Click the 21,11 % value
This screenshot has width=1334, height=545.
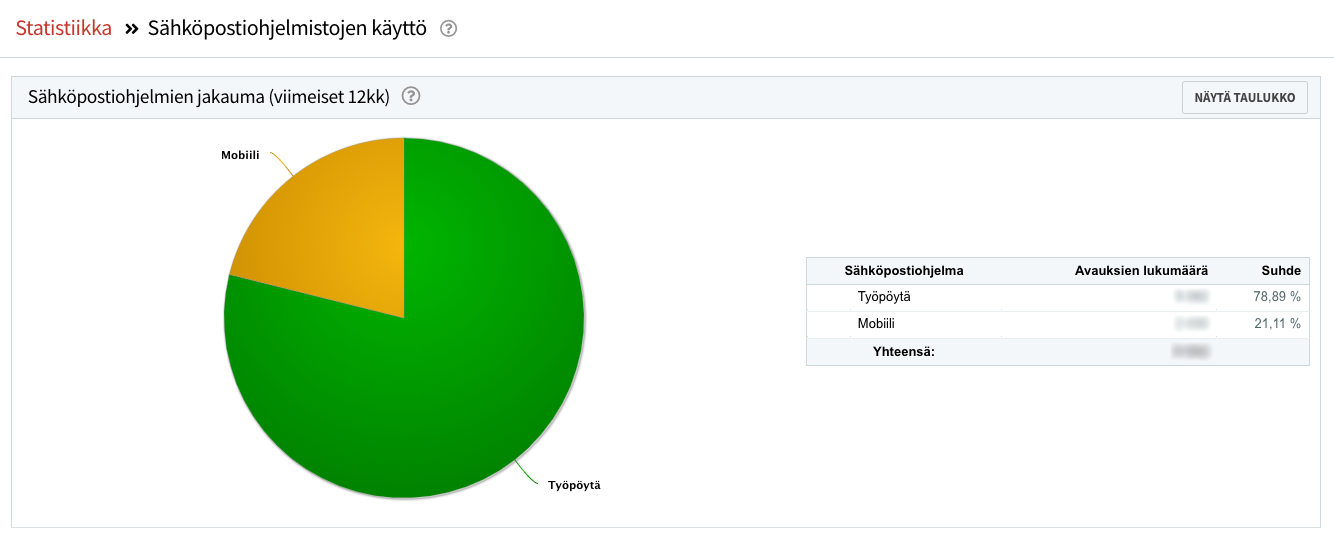[1277, 324]
